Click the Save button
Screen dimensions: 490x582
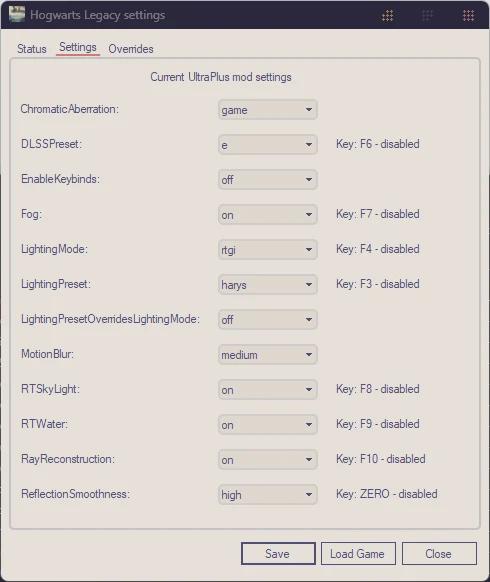[x=278, y=553]
